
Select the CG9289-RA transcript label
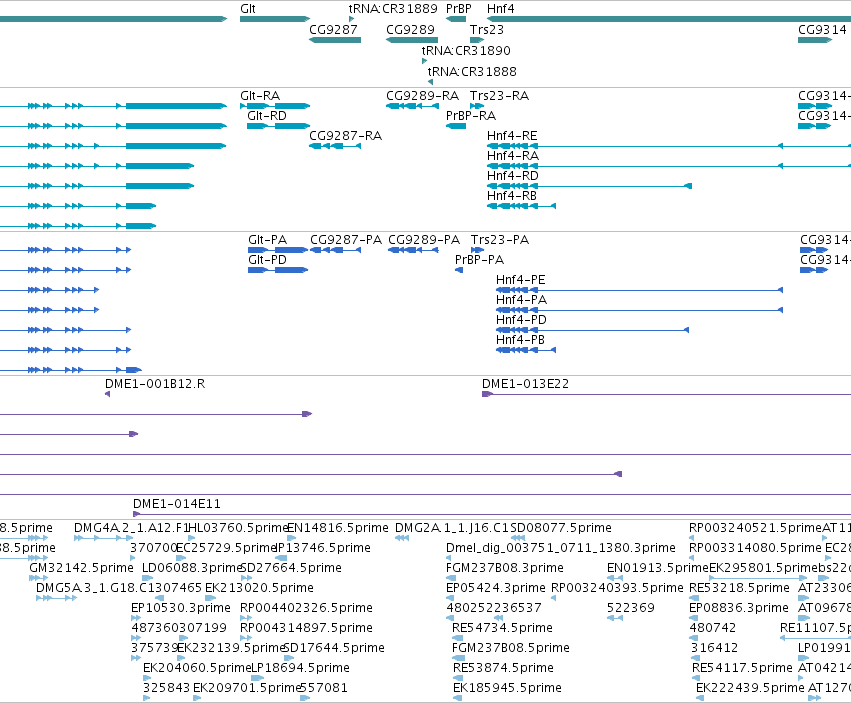(422, 96)
